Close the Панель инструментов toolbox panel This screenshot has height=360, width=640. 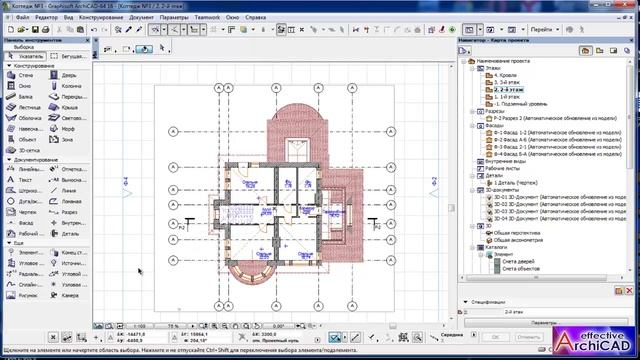tap(87, 40)
